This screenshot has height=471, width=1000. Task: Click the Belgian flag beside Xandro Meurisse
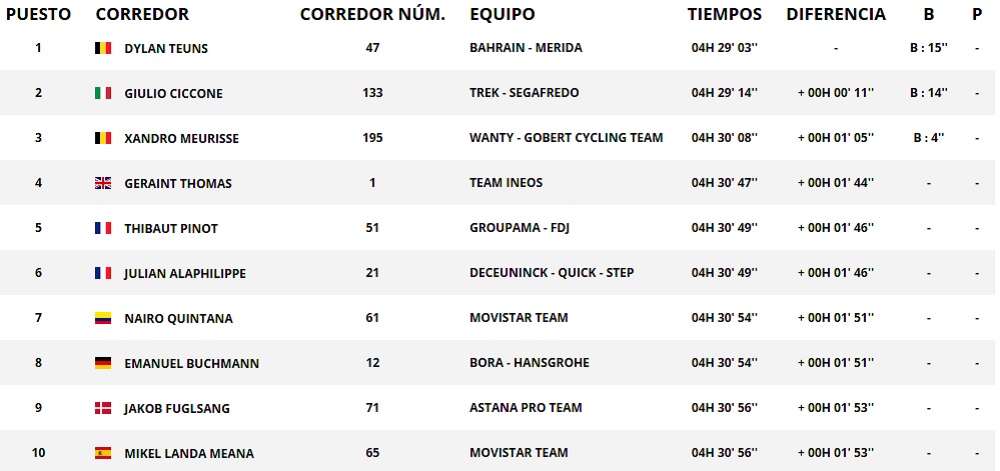point(103,138)
